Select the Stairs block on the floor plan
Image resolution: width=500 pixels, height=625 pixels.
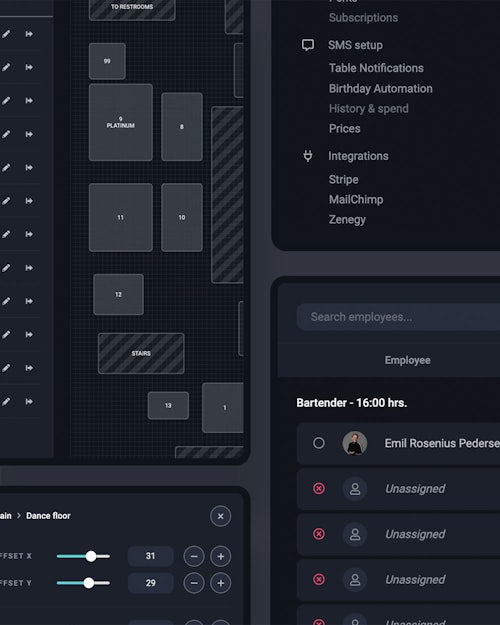[141, 354]
